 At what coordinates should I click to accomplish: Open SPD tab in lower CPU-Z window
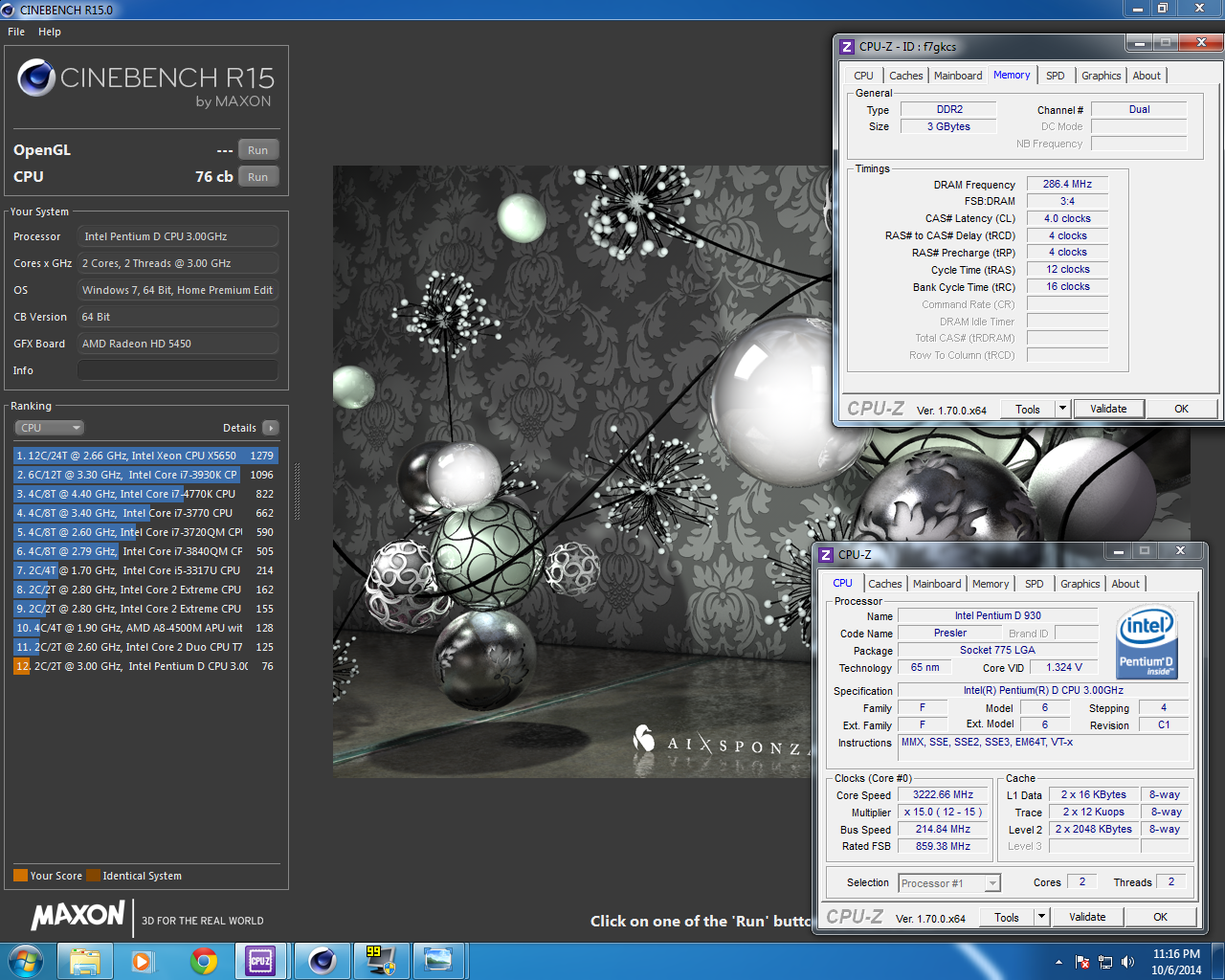pos(1034,584)
